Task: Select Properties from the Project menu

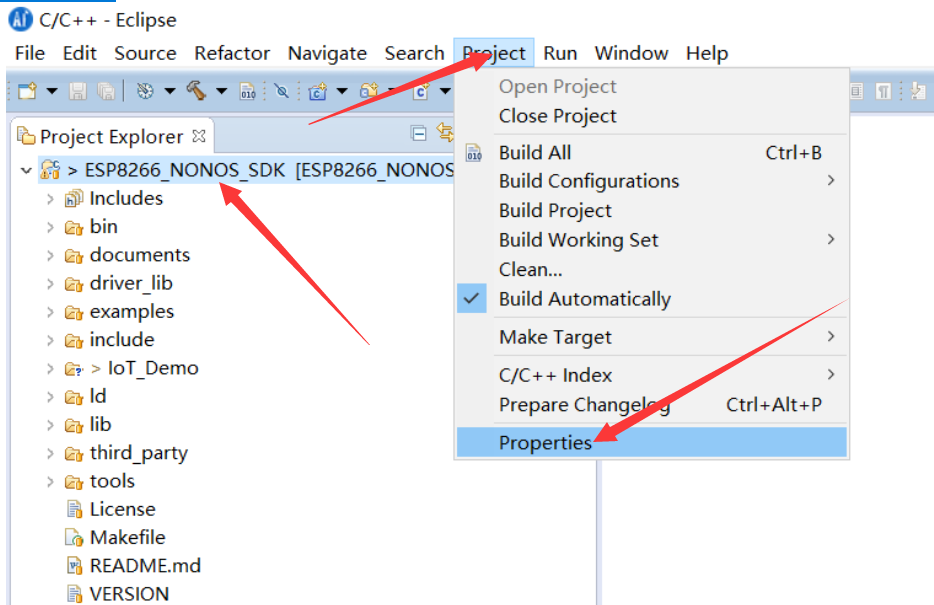Action: tap(545, 440)
